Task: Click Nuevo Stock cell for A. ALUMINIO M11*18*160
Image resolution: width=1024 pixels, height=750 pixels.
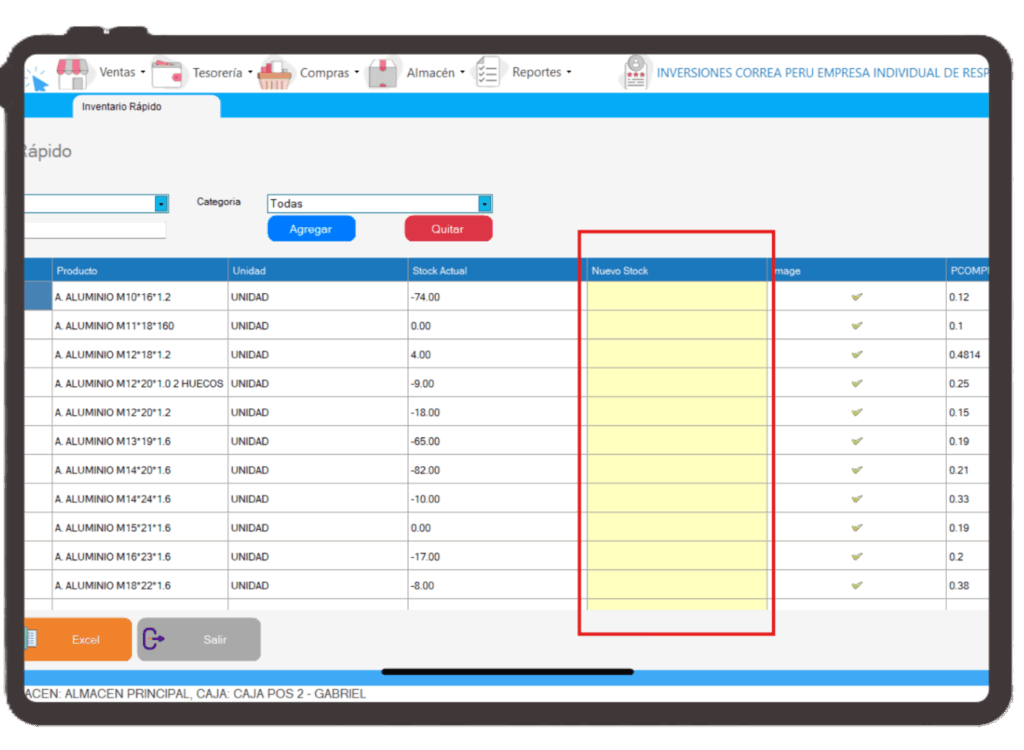Action: click(x=676, y=326)
